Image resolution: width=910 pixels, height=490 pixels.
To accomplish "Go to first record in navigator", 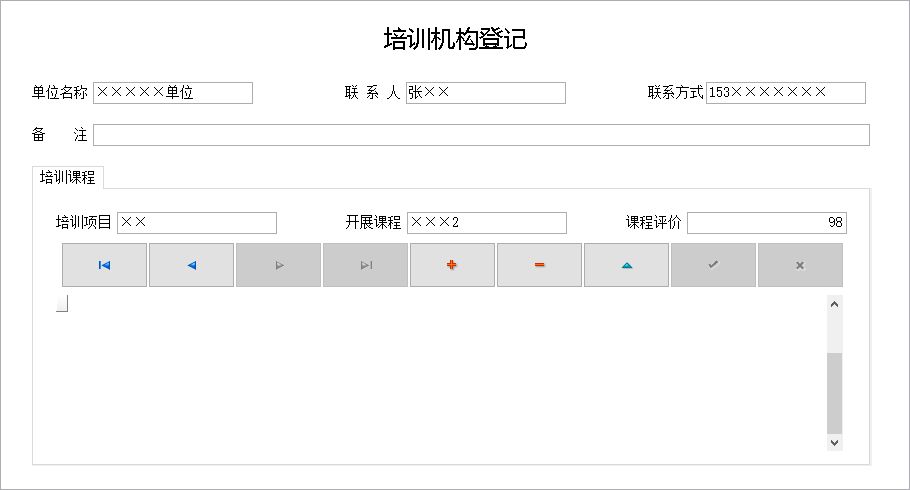I will pos(104,265).
